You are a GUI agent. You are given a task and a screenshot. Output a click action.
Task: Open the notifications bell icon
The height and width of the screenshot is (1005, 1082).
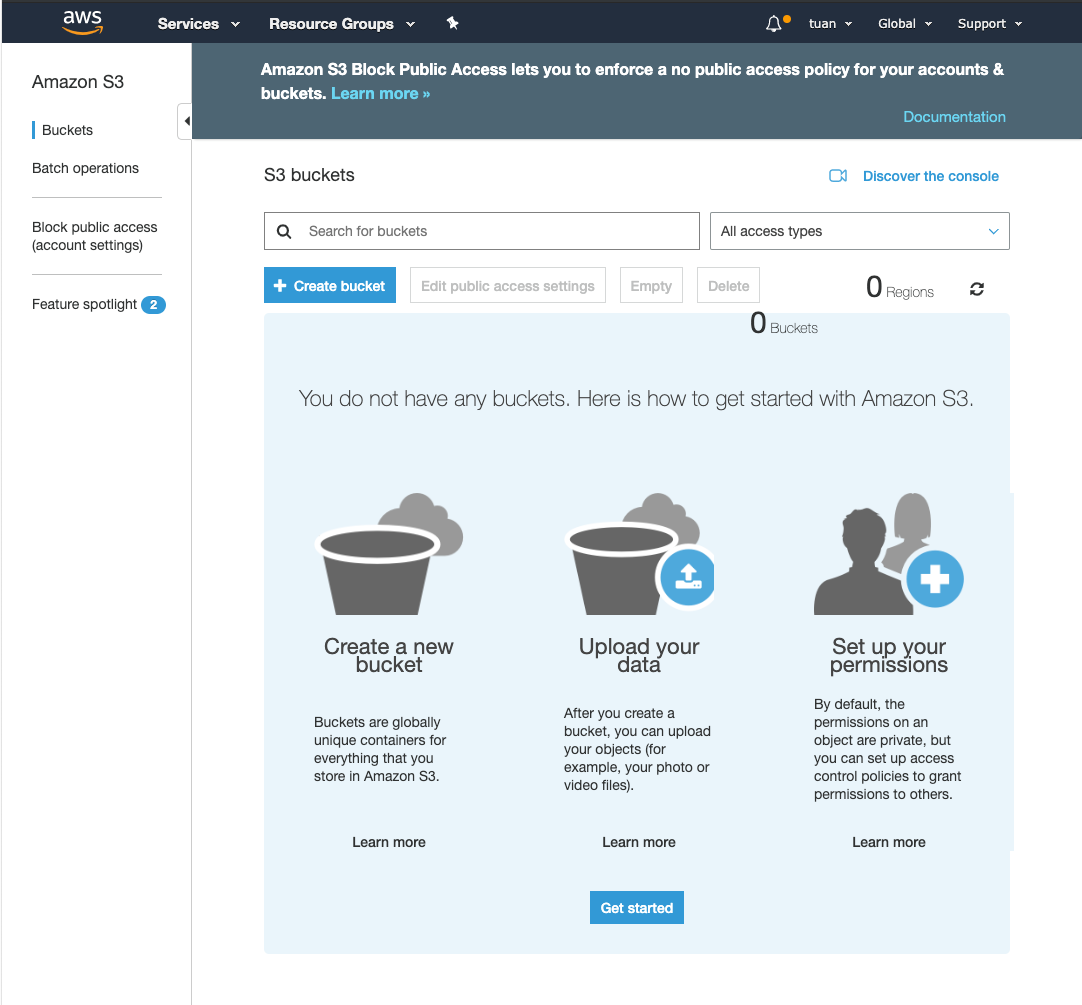[774, 23]
